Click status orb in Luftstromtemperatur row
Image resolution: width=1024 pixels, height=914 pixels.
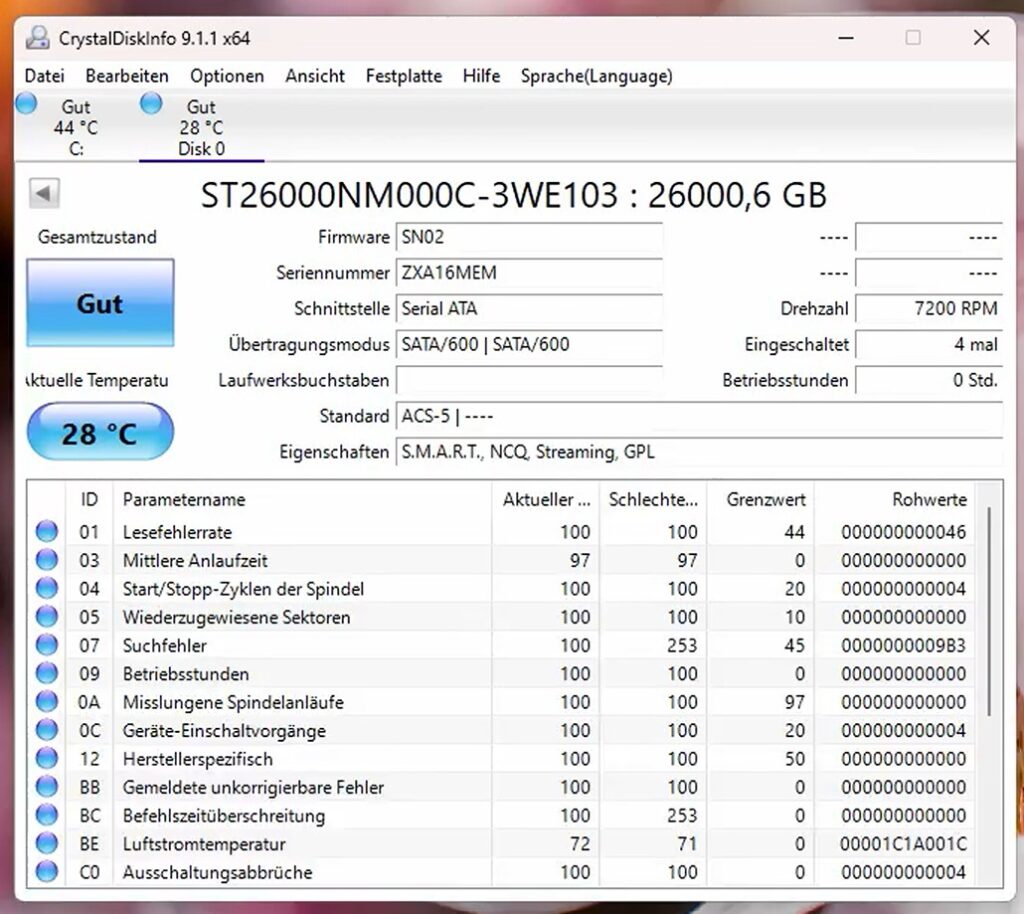coord(46,843)
